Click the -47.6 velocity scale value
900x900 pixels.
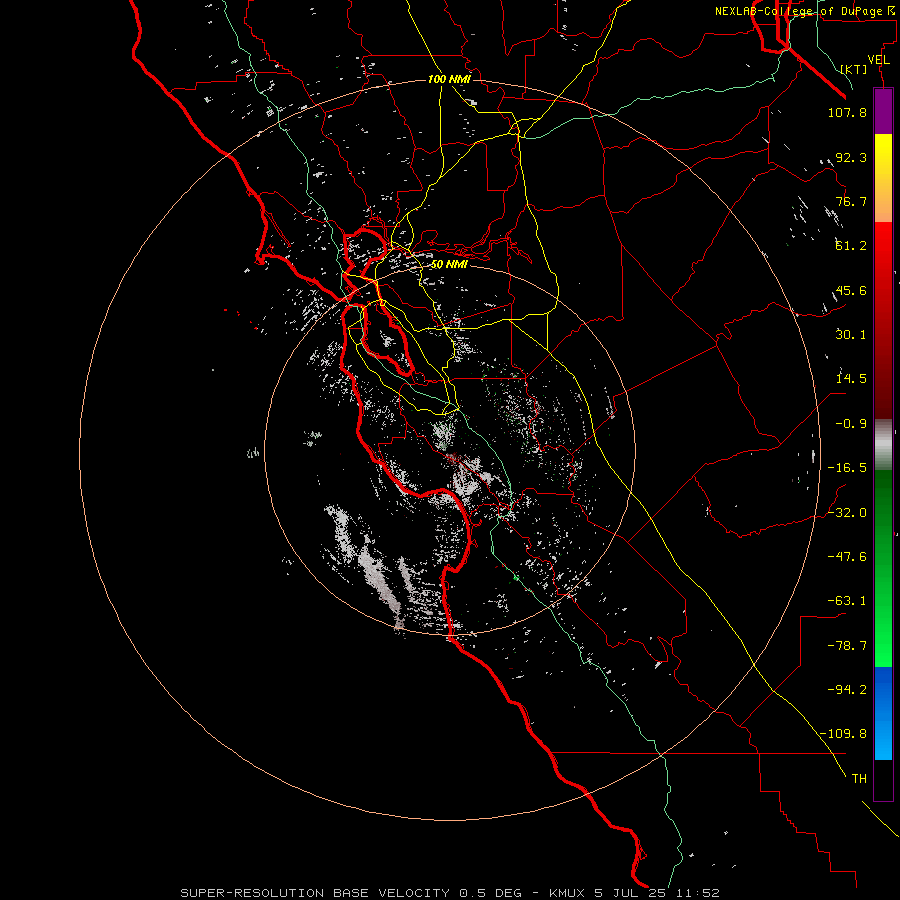pos(847,557)
